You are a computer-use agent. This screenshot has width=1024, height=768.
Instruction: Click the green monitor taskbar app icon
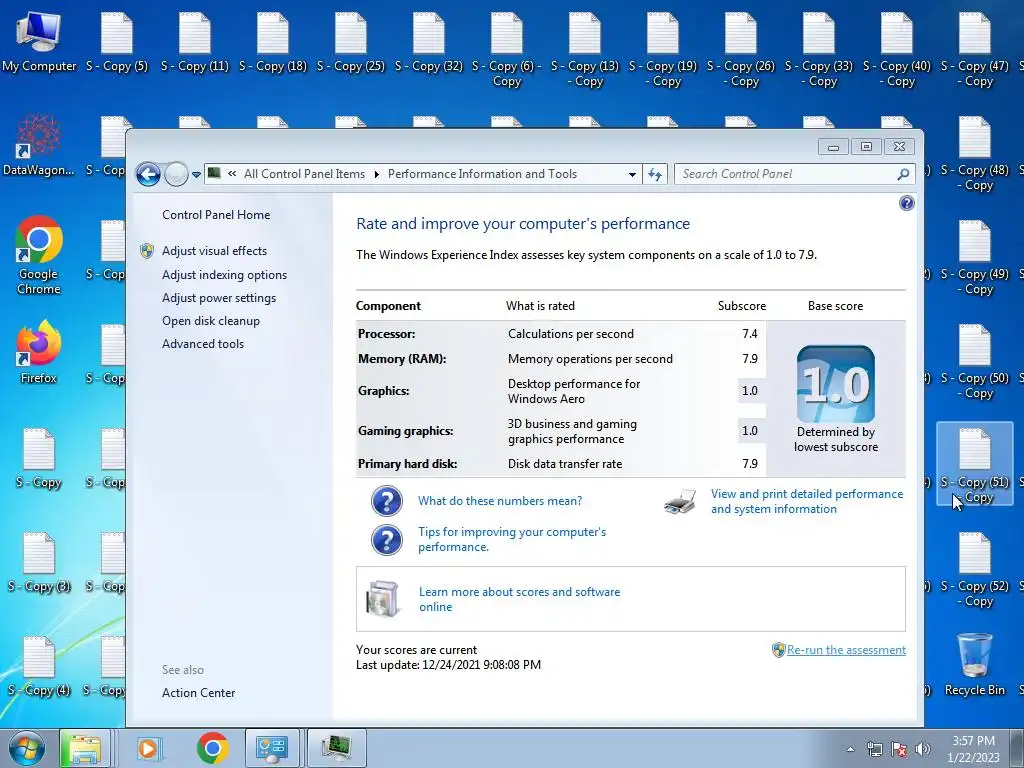(336, 748)
